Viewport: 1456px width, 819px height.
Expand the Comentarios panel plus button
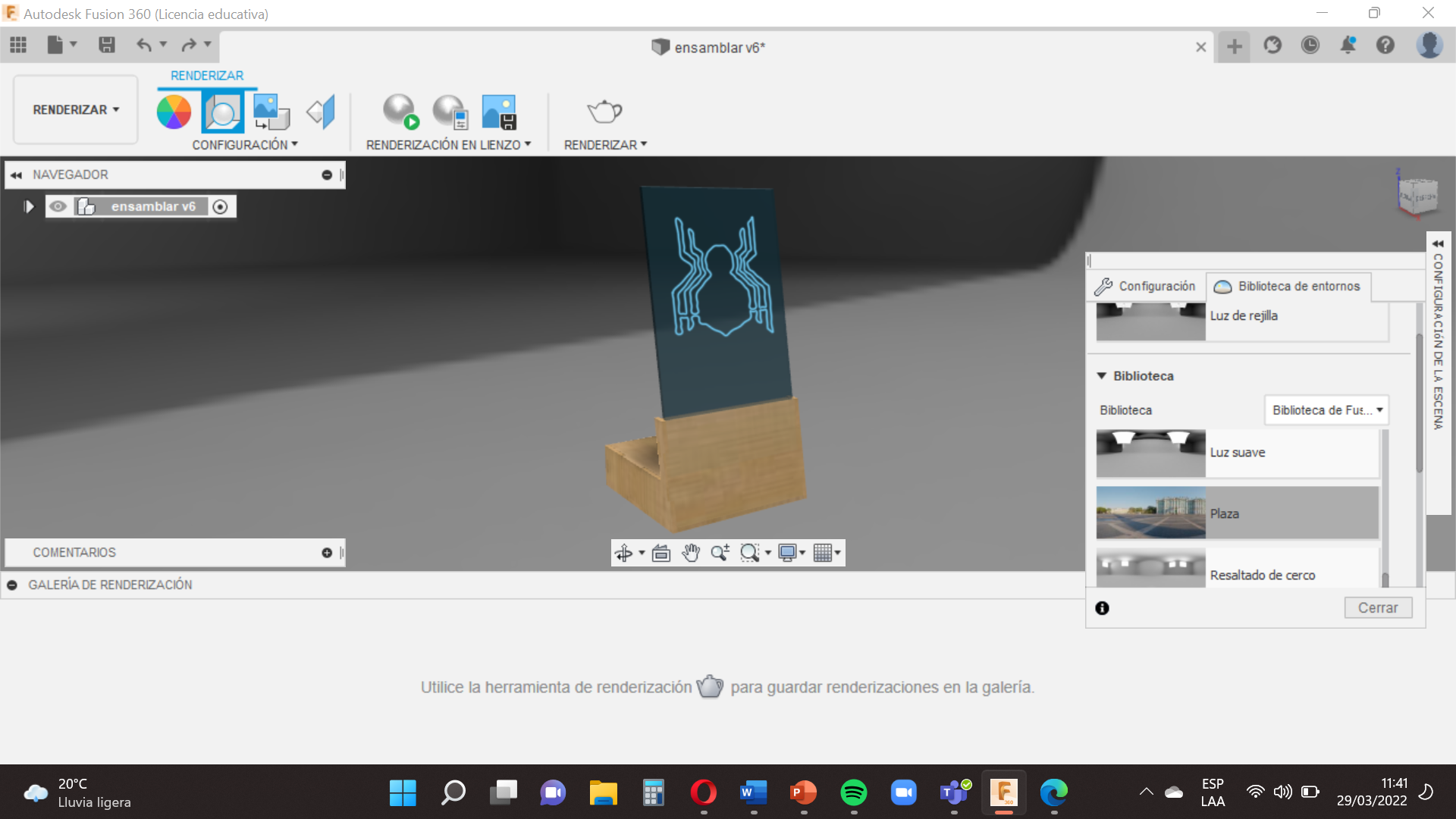[327, 553]
